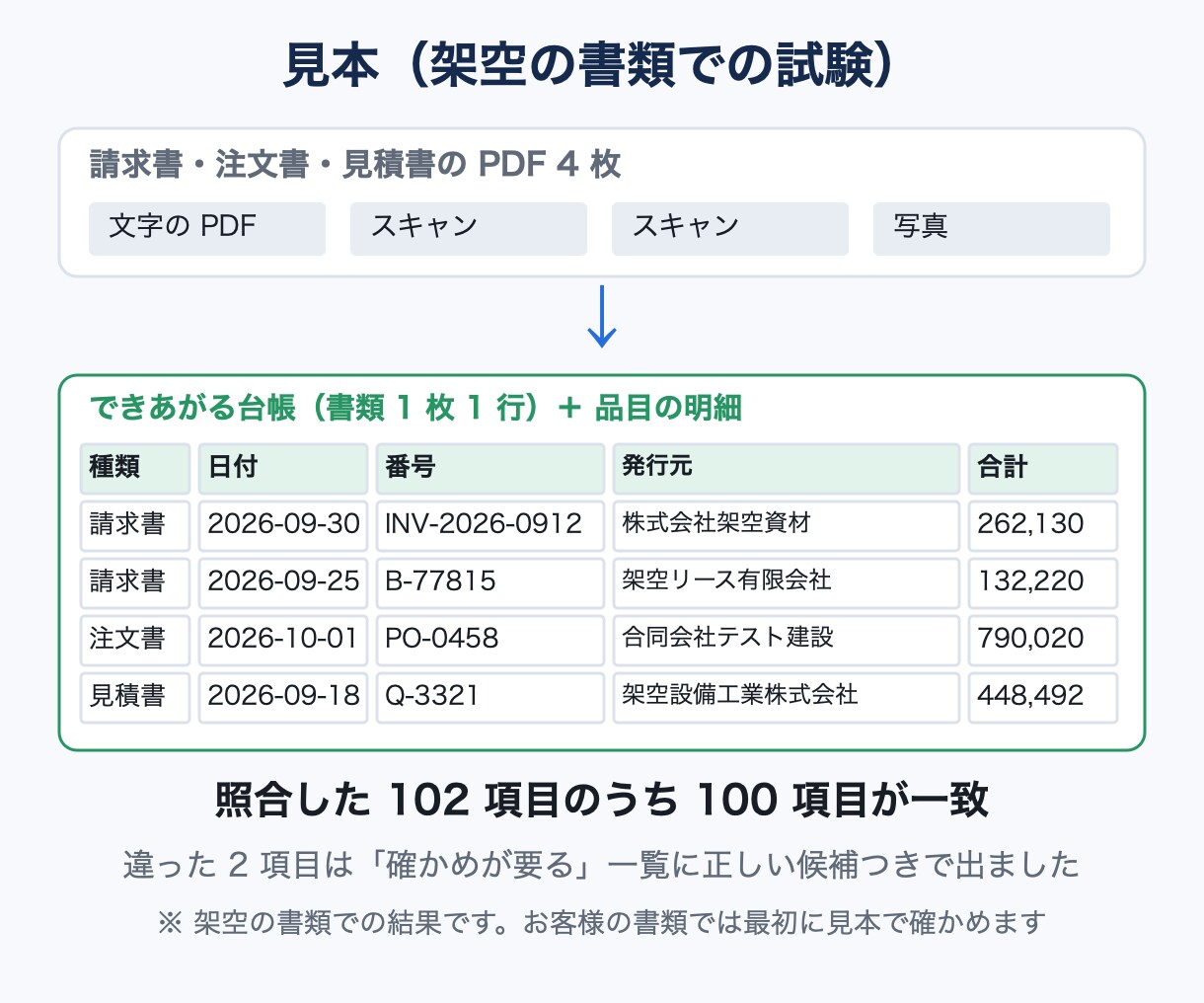Click the line starting 違った 2 項目は

pos(602,866)
